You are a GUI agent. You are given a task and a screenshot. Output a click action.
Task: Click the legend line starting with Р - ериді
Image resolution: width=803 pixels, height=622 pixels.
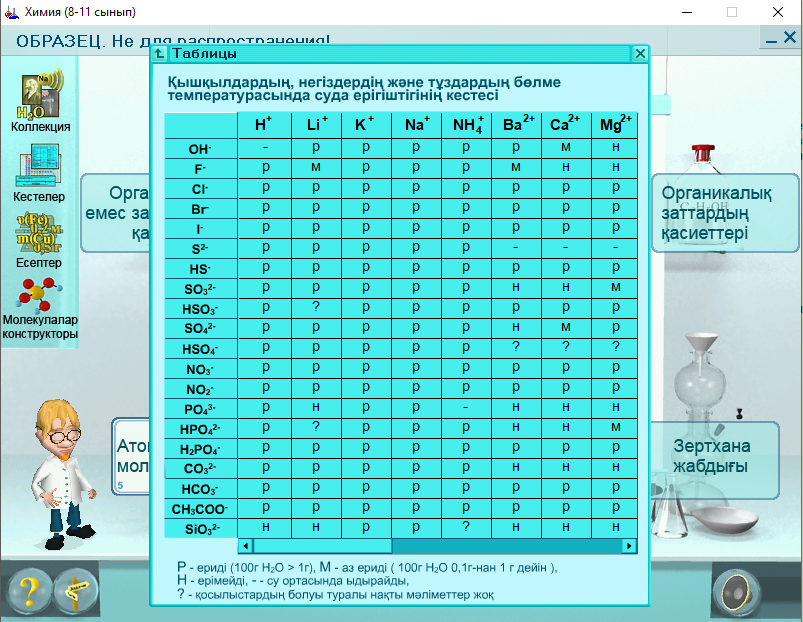(x=367, y=567)
